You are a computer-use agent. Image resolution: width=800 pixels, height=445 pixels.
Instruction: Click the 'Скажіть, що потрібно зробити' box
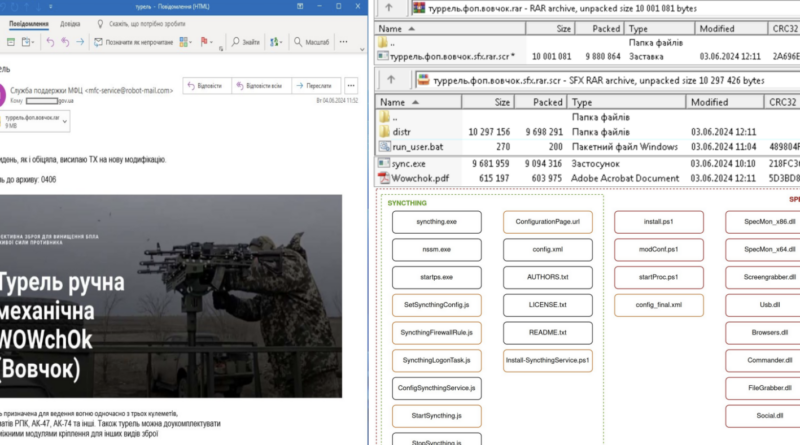tap(147, 24)
